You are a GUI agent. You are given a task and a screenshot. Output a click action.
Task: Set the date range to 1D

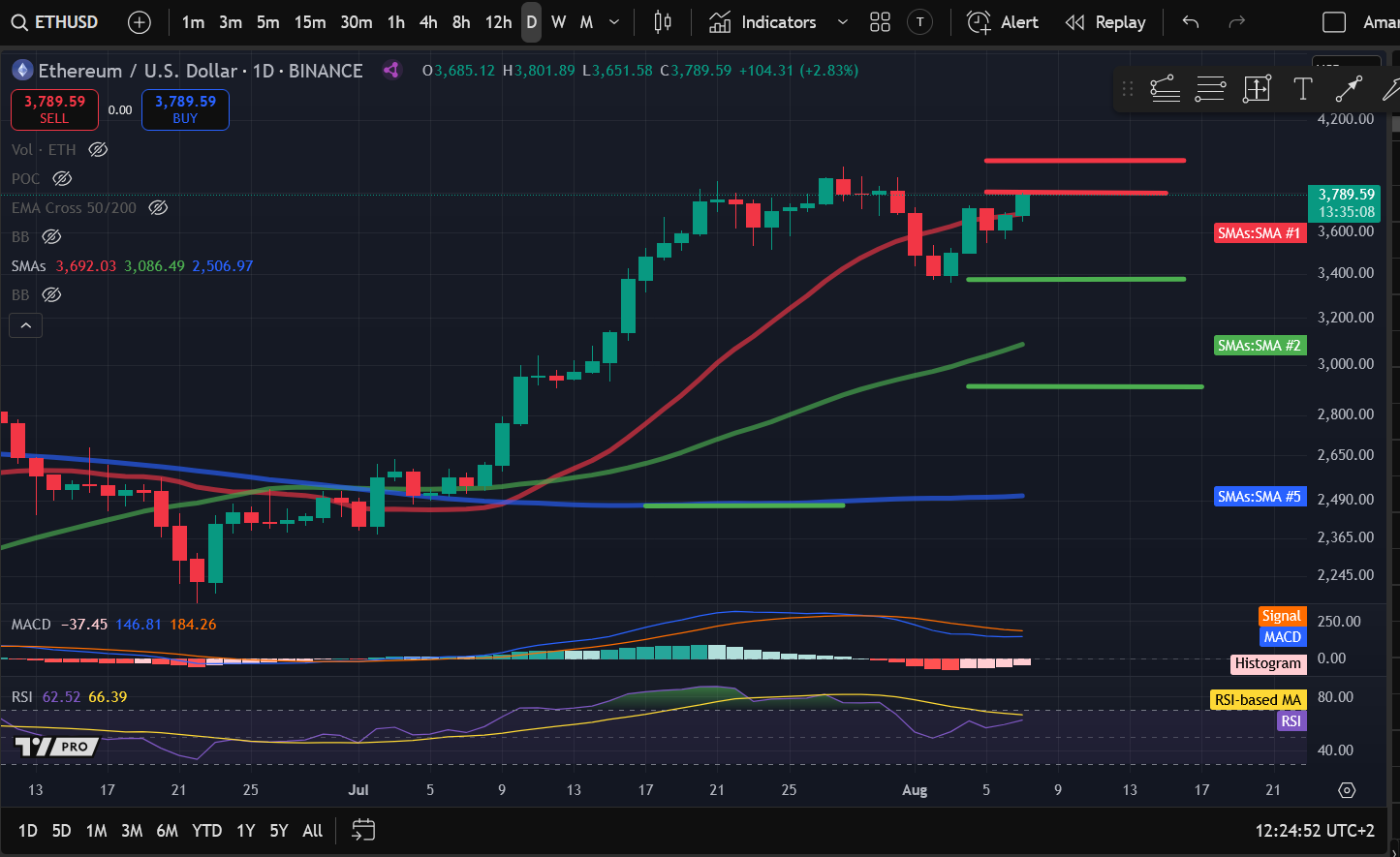point(28,830)
